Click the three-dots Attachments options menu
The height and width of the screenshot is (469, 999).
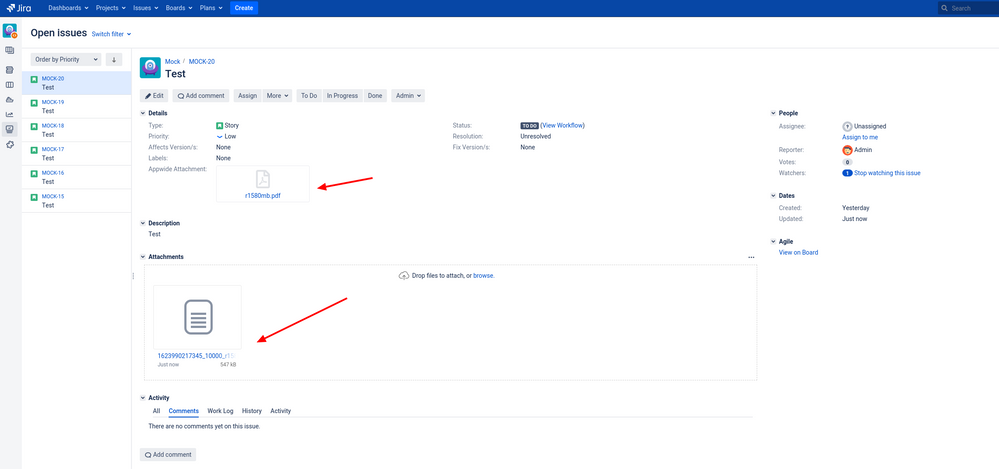click(751, 257)
